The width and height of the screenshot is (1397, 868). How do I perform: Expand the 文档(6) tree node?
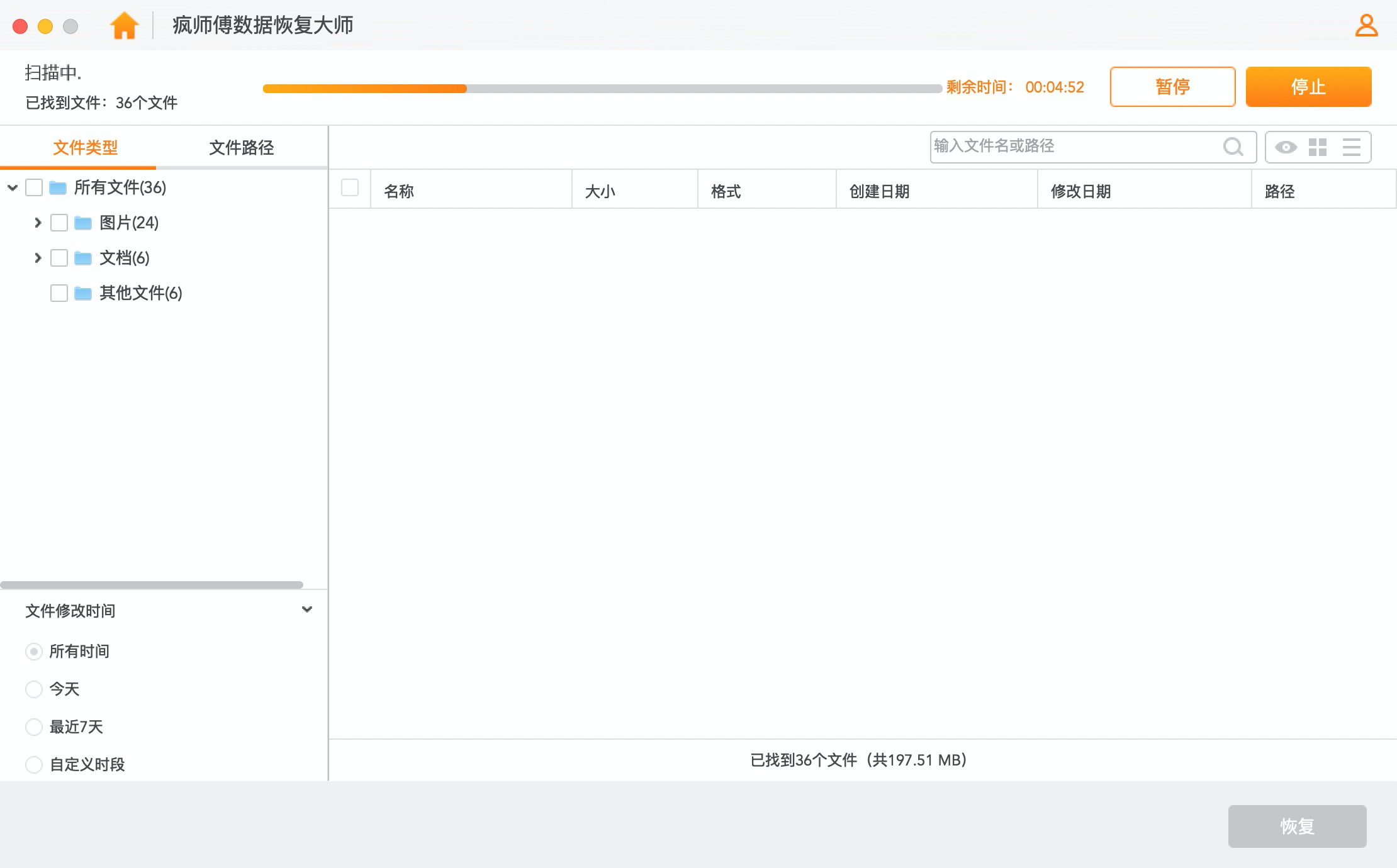point(38,258)
